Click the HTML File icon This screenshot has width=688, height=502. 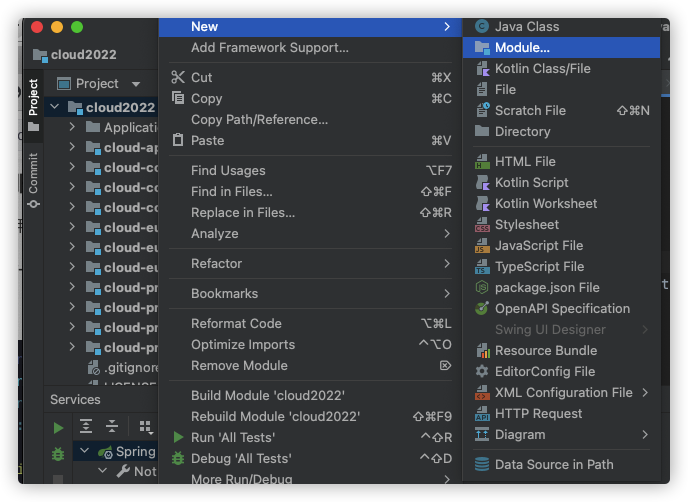pos(482,161)
